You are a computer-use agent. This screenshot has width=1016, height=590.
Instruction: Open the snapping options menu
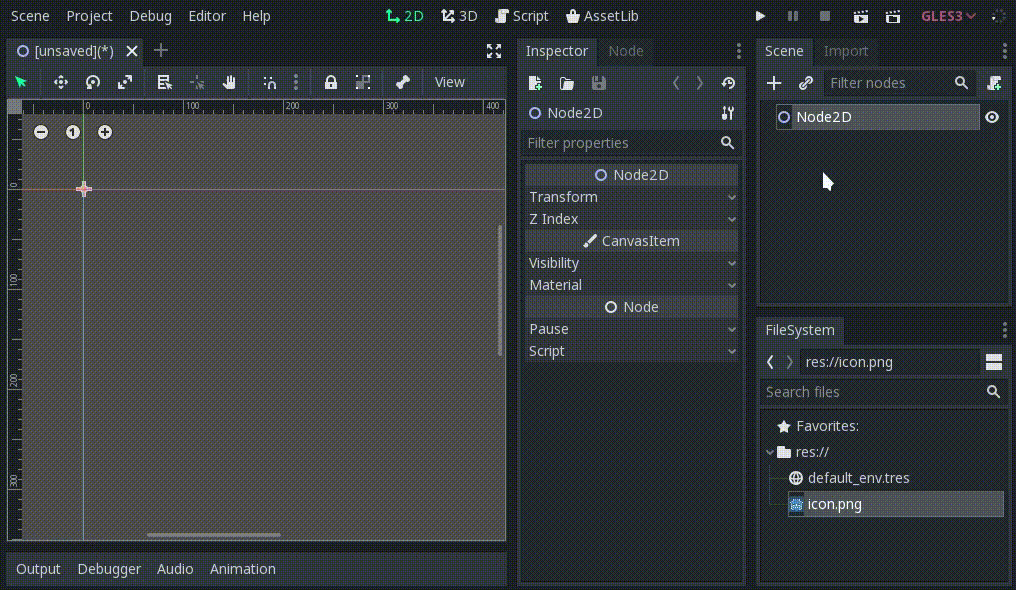tap(295, 82)
